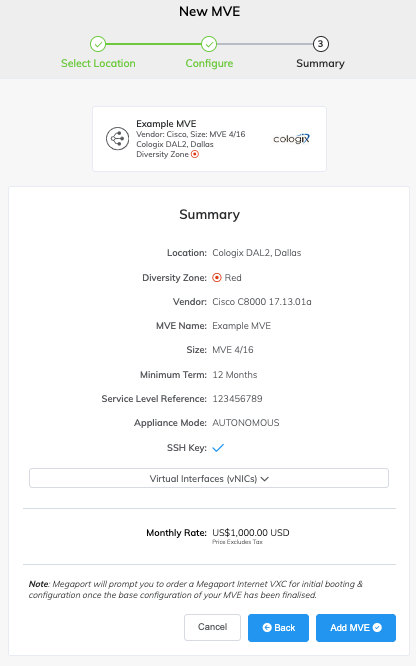Click the blue SSH Key checkmark

[x=218, y=448]
